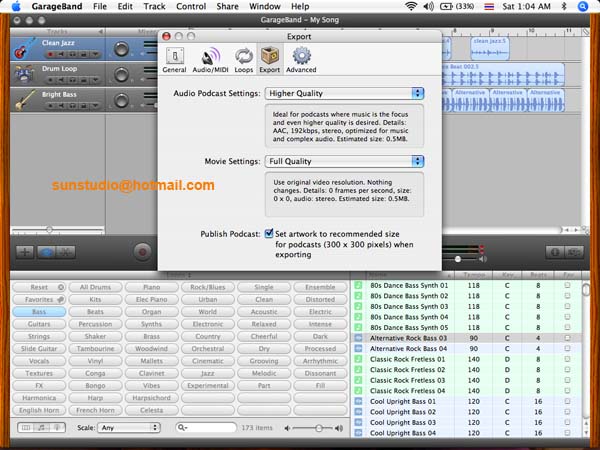Mark Alternative Rock Bass 03 as favorite
The image size is (600, 450).
(567, 338)
